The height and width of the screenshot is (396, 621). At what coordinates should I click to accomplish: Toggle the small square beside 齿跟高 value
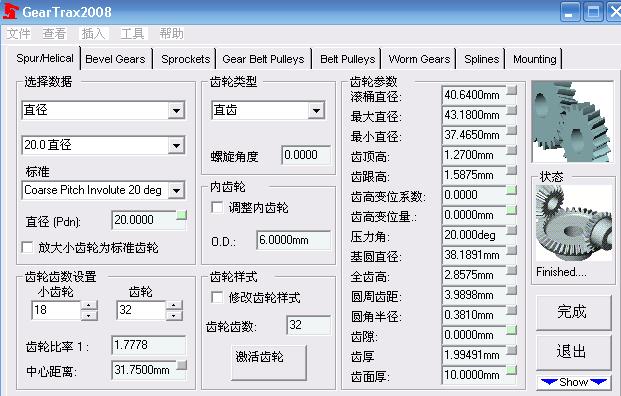click(512, 170)
